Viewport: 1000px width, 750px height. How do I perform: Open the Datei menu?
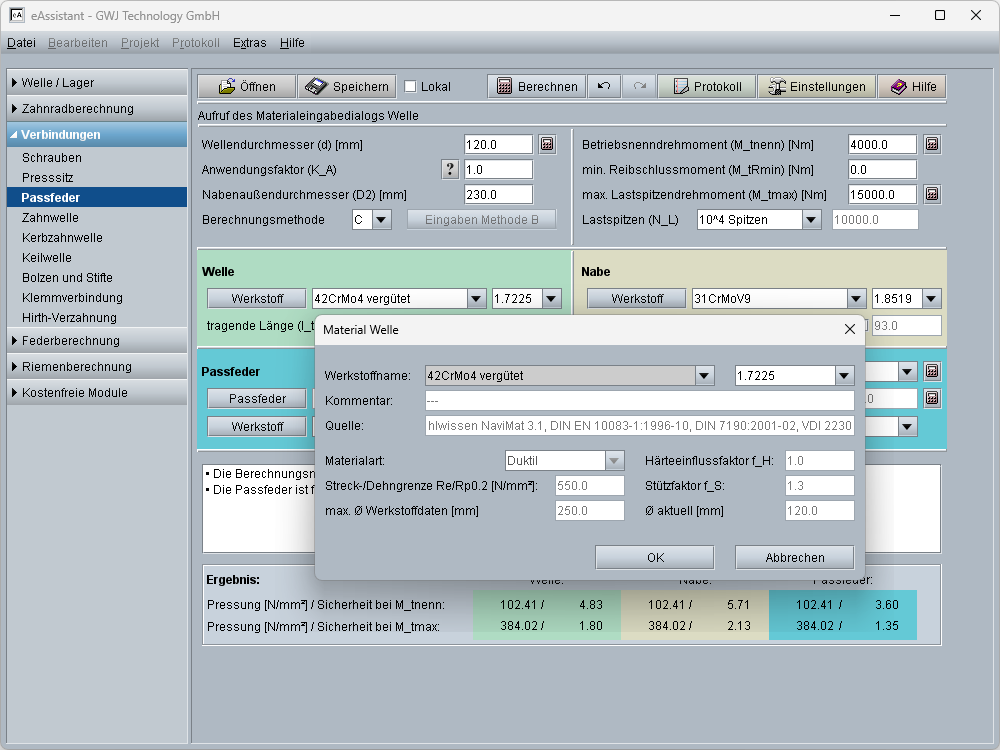[21, 43]
